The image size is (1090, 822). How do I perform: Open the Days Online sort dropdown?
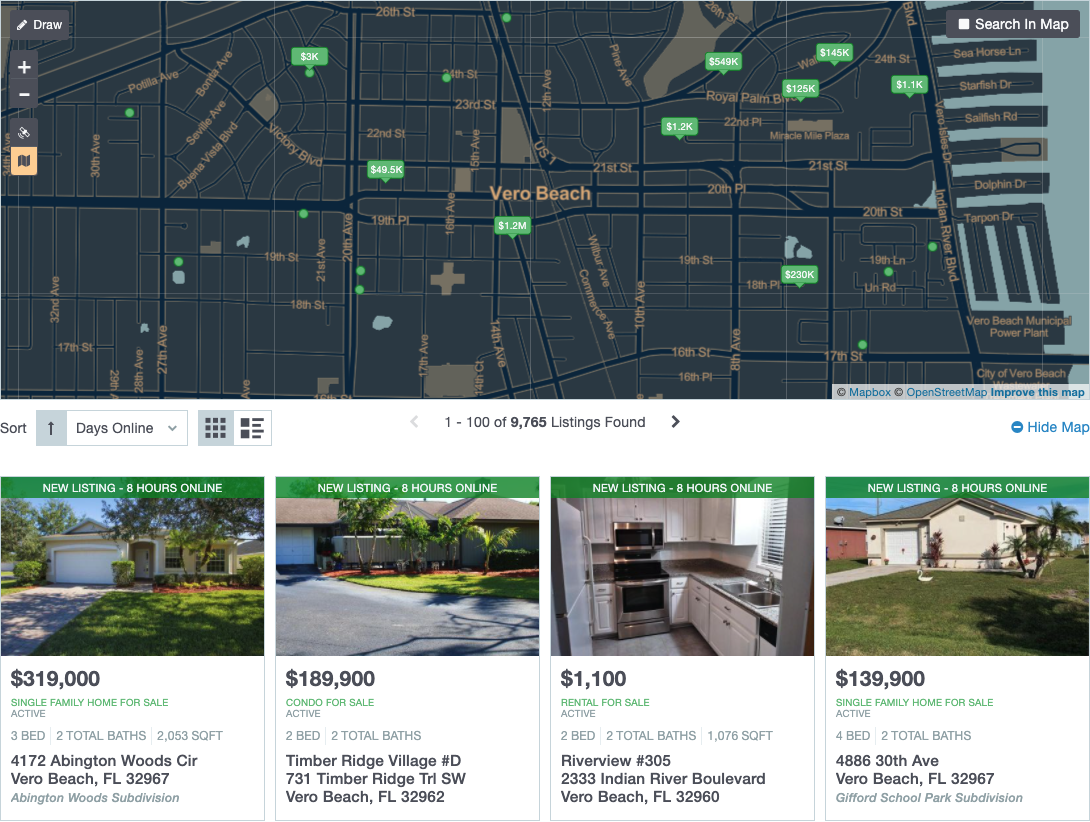coord(124,427)
